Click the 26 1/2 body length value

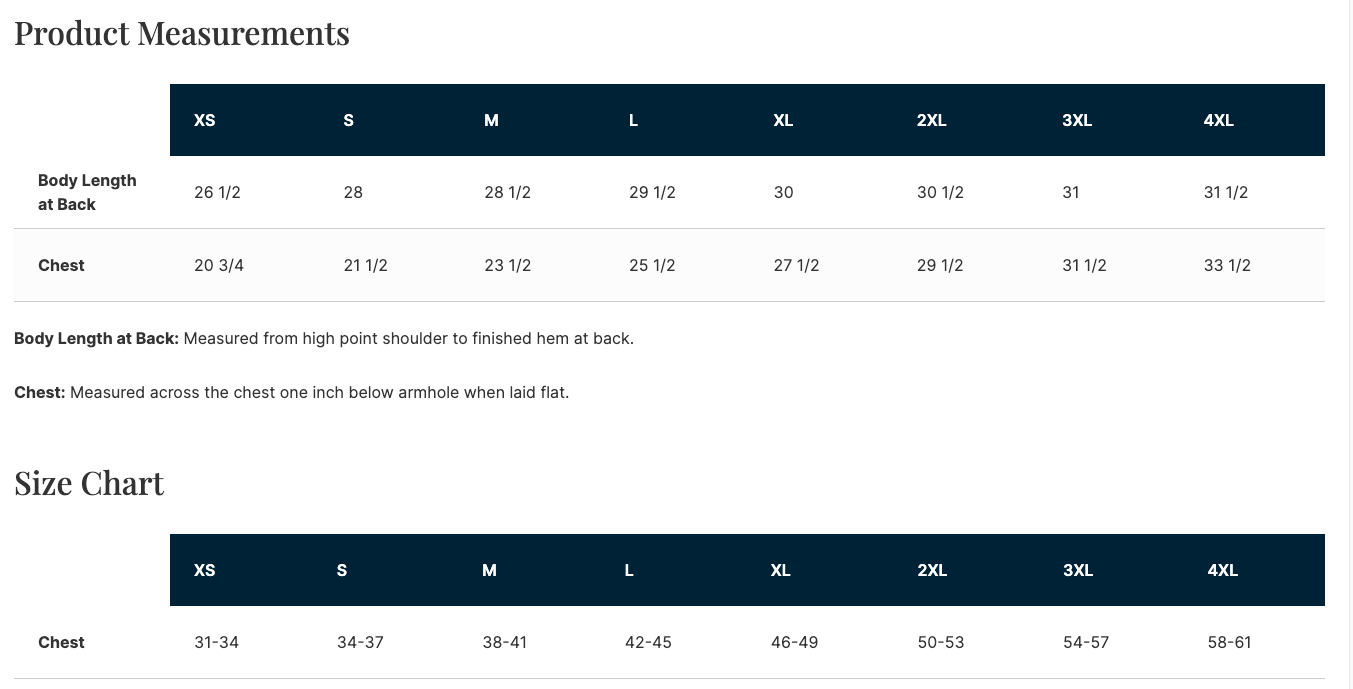coord(217,192)
